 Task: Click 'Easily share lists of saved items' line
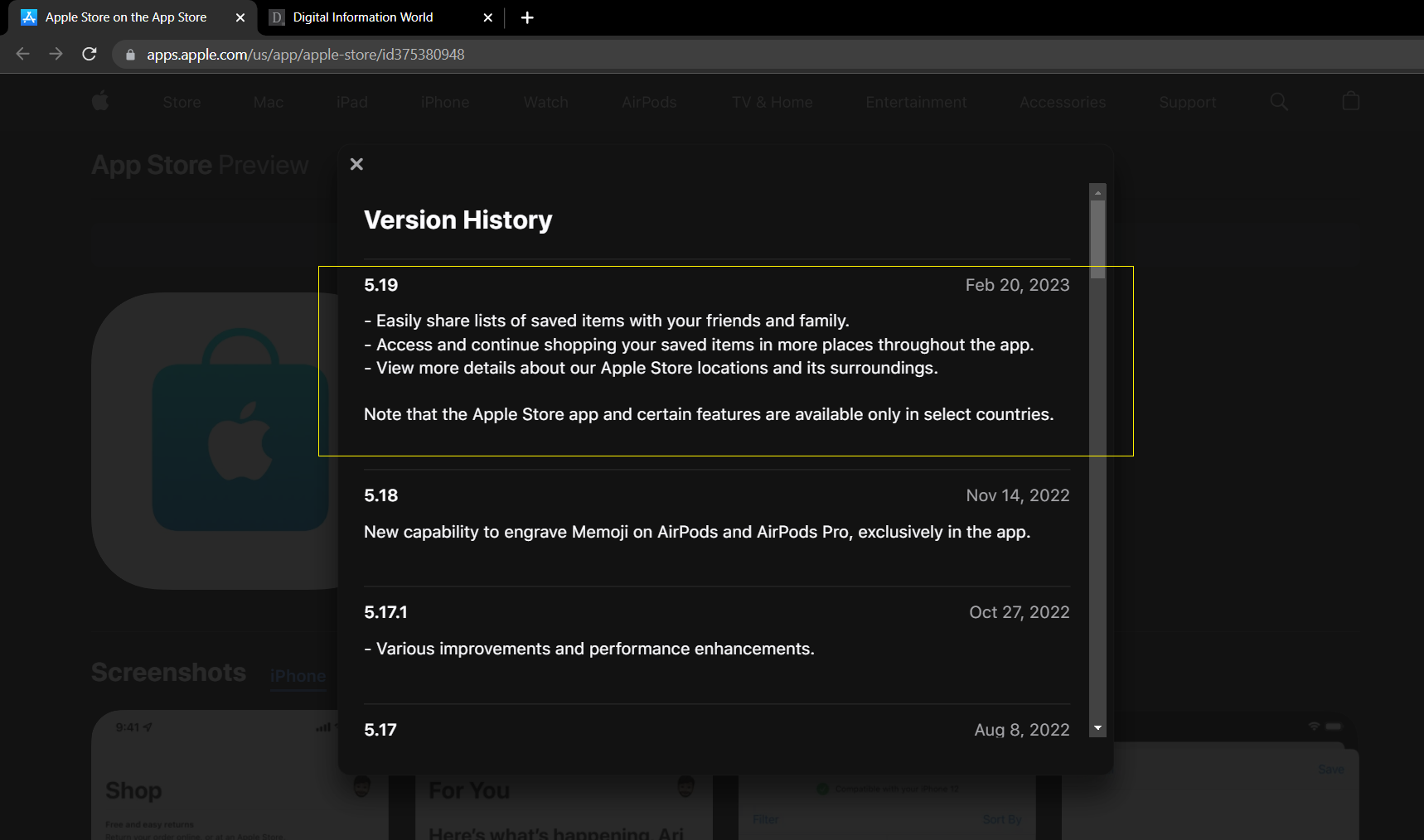pyautogui.click(x=607, y=321)
